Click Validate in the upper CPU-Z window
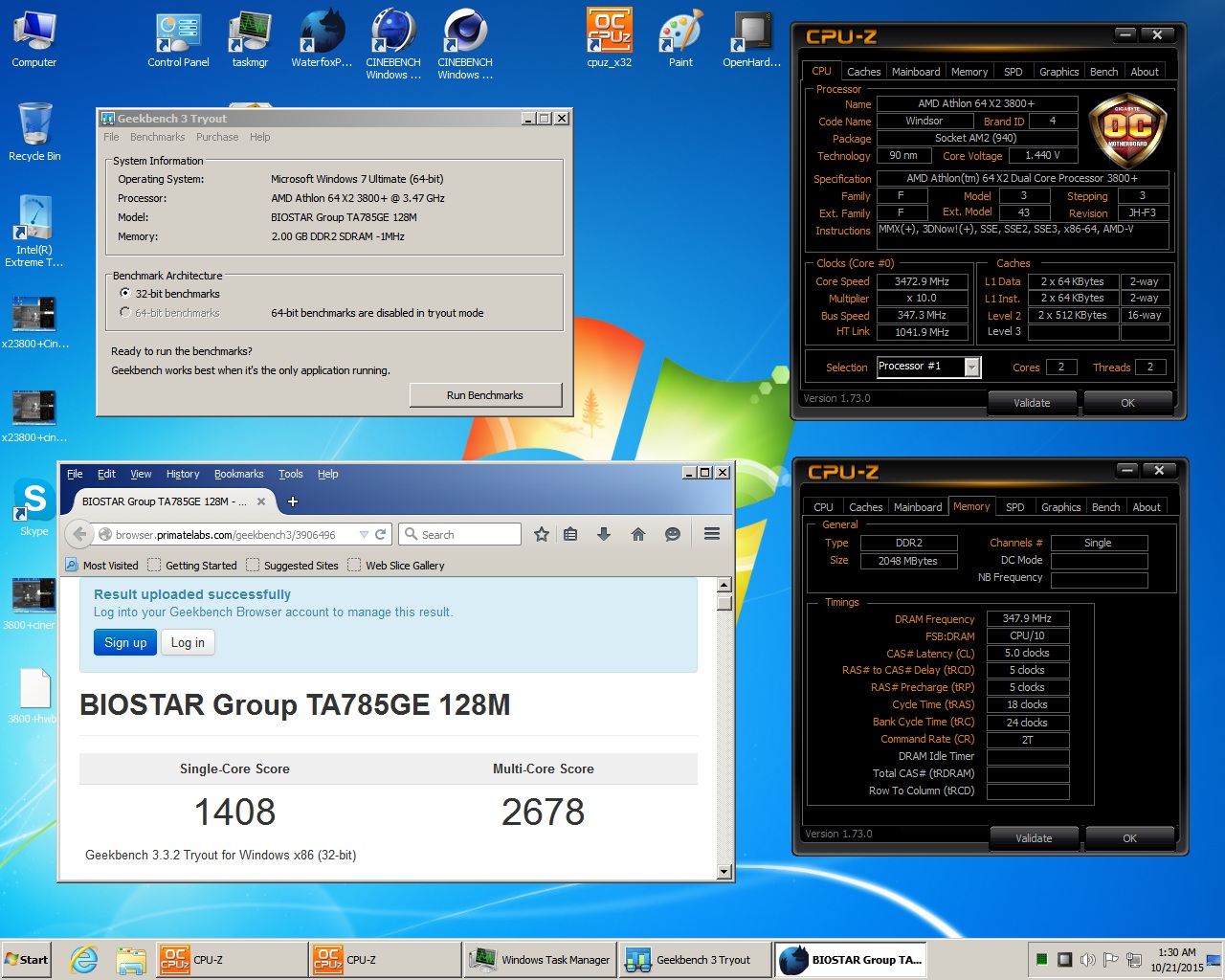The height and width of the screenshot is (980, 1225). [x=1032, y=403]
